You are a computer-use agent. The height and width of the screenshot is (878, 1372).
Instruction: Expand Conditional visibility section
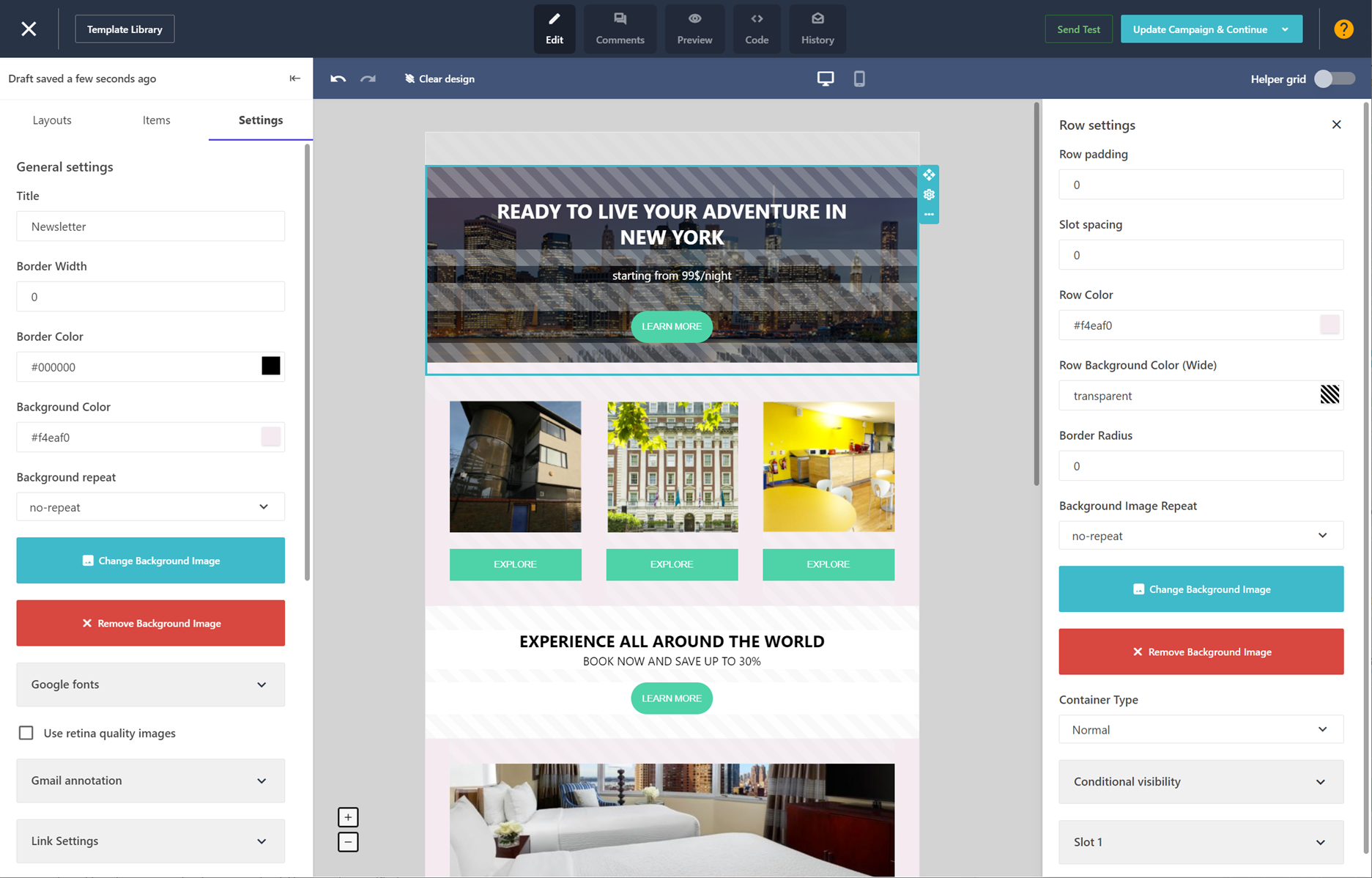[1201, 782]
